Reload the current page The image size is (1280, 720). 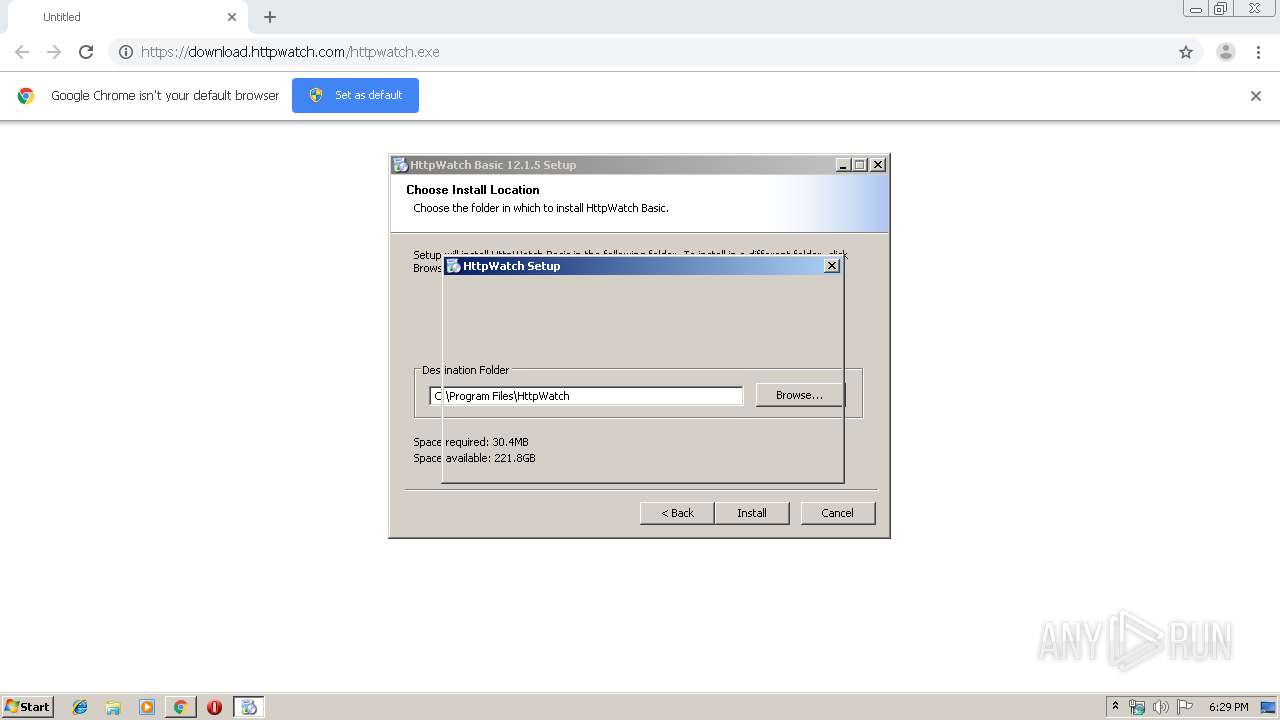click(x=86, y=52)
